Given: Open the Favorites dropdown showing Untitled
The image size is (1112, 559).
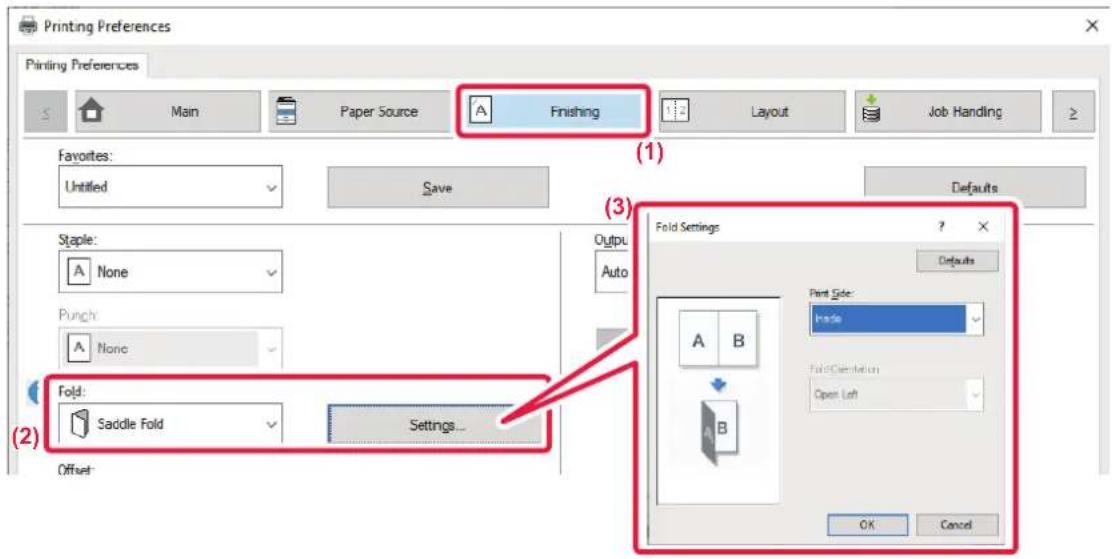Looking at the screenshot, I should pyautogui.click(x=170, y=187).
